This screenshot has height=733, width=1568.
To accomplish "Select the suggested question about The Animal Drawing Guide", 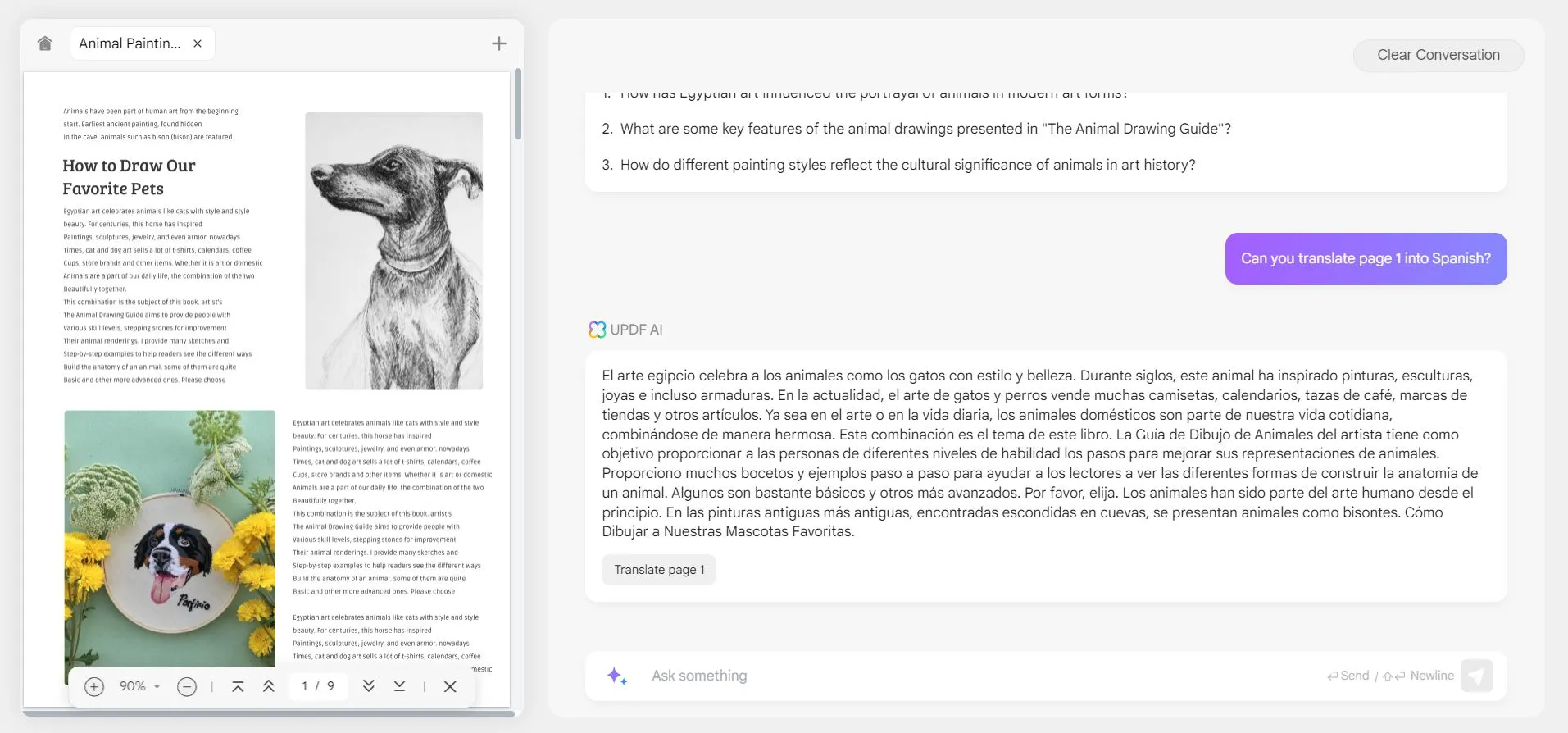I will [x=925, y=129].
